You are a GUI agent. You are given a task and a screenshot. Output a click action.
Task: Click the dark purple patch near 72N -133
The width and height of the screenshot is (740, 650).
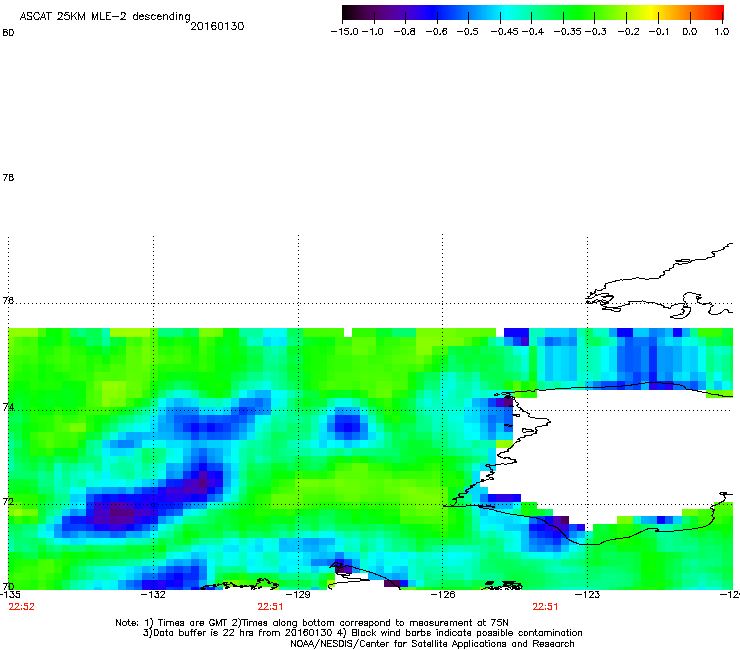(x=121, y=514)
